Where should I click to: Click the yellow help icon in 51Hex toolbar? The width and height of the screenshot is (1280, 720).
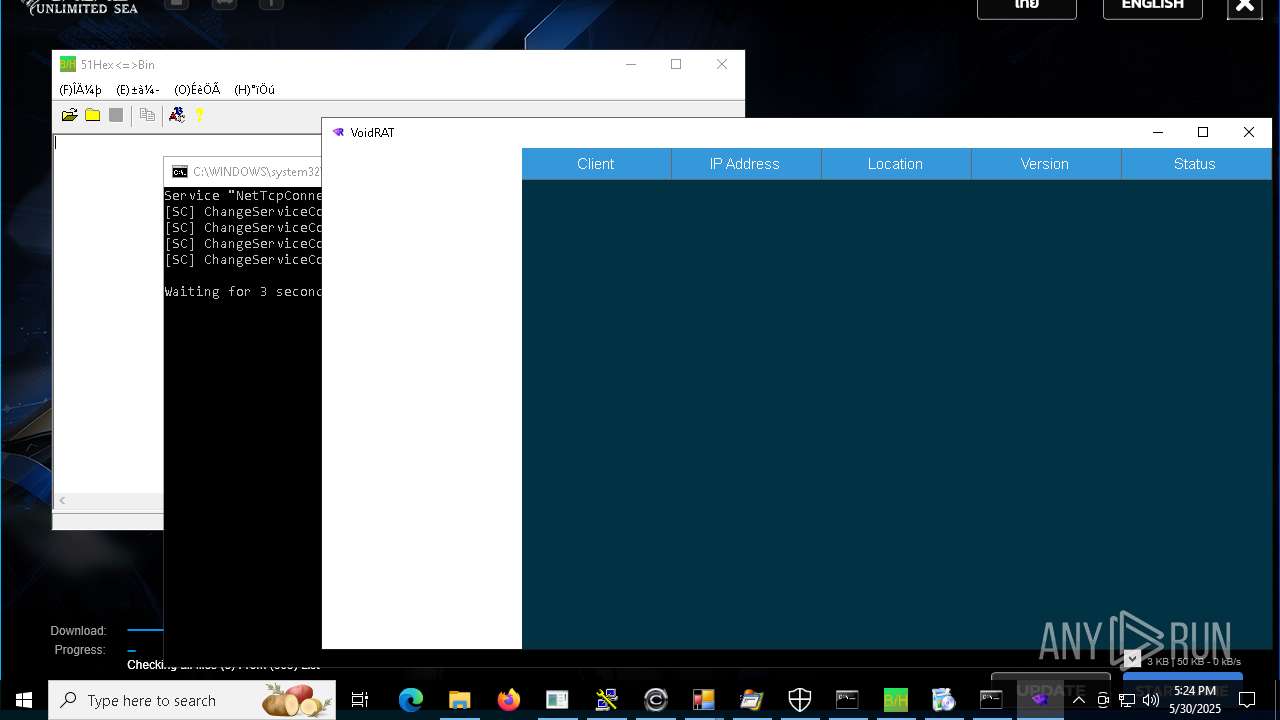tap(199, 115)
